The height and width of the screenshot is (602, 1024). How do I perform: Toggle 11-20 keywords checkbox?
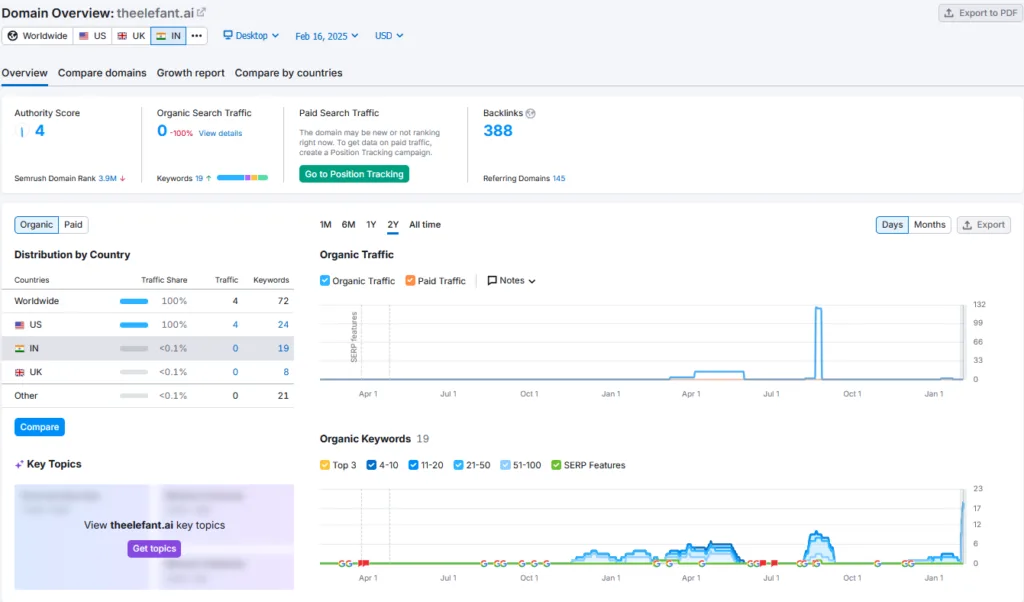413,465
